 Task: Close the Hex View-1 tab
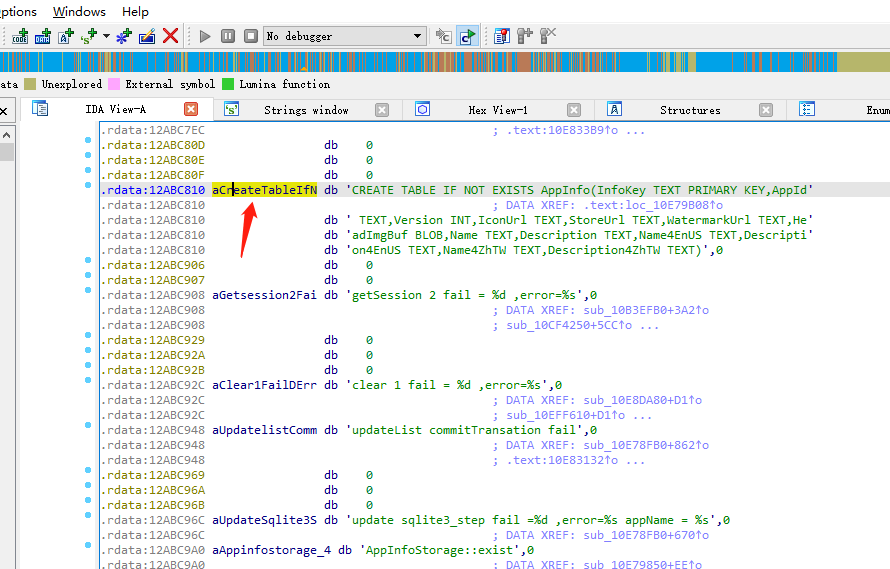coord(574,110)
